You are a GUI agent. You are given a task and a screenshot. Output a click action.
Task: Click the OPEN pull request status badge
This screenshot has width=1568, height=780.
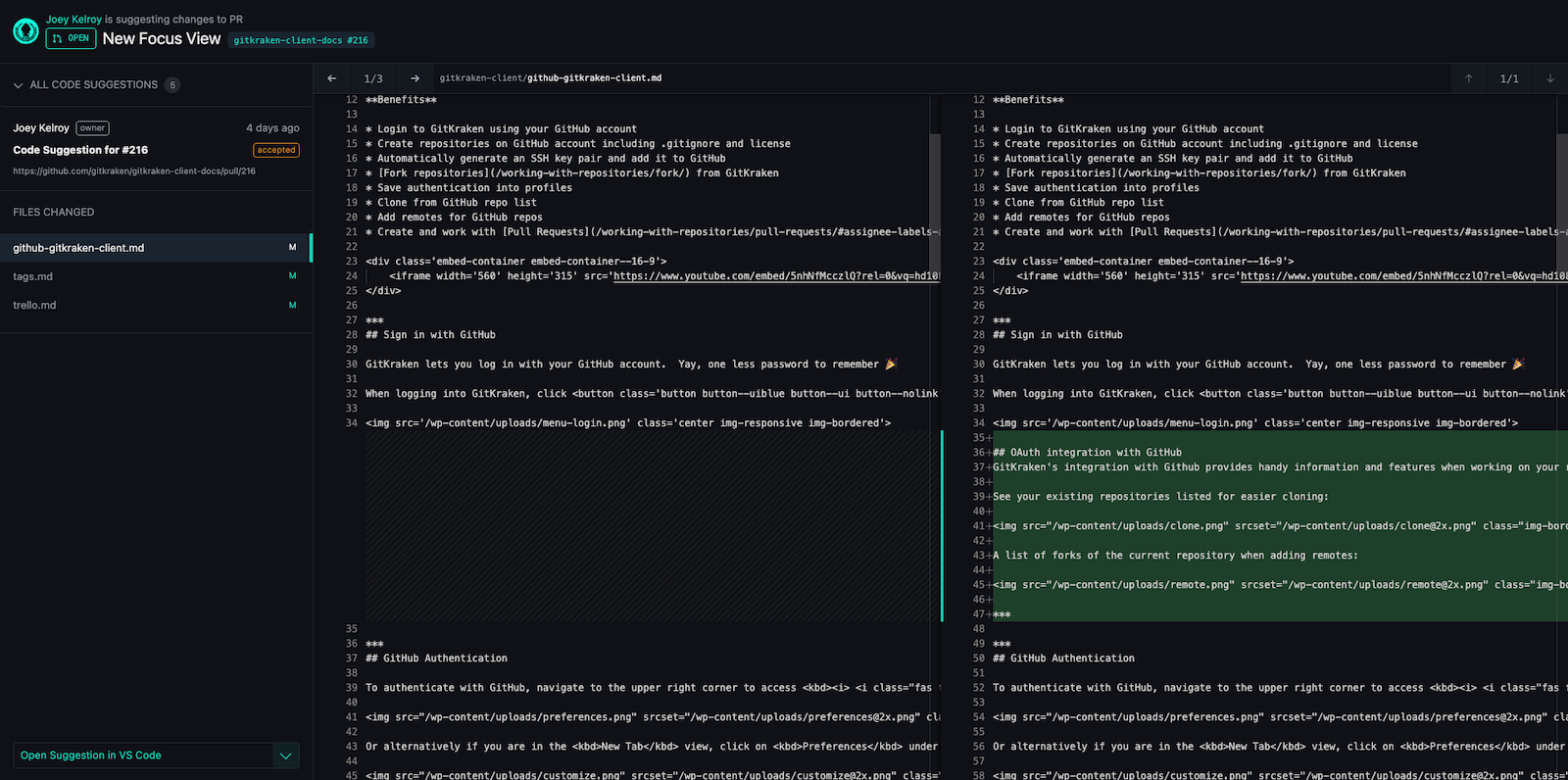[x=71, y=38]
